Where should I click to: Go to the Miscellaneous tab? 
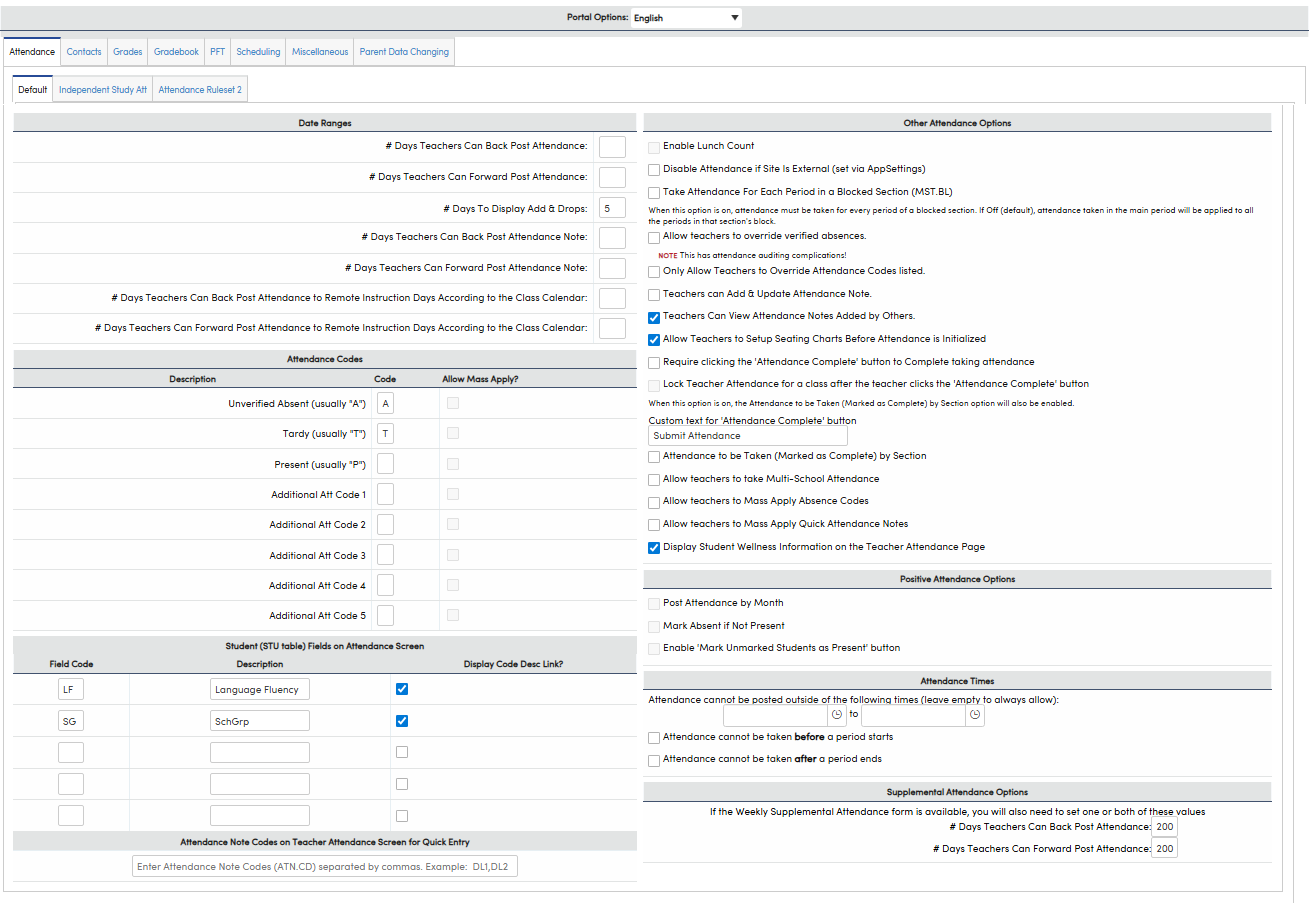(x=320, y=52)
